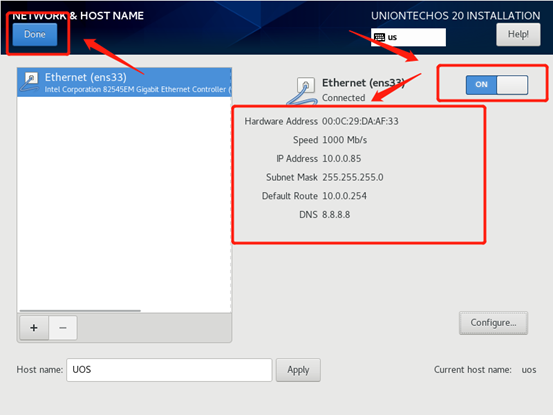Select the us keyboard layout indicator
553x415 pixels.
[408, 37]
